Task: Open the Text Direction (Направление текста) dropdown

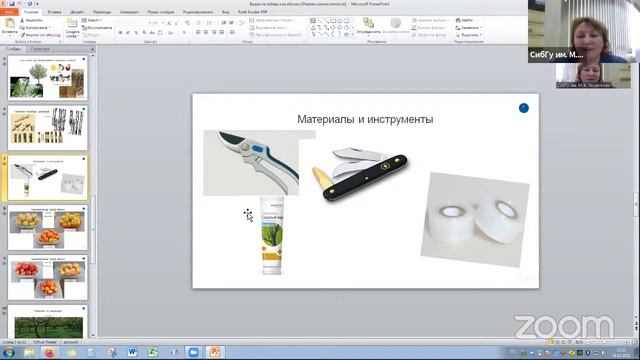Action: pyautogui.click(x=272, y=20)
